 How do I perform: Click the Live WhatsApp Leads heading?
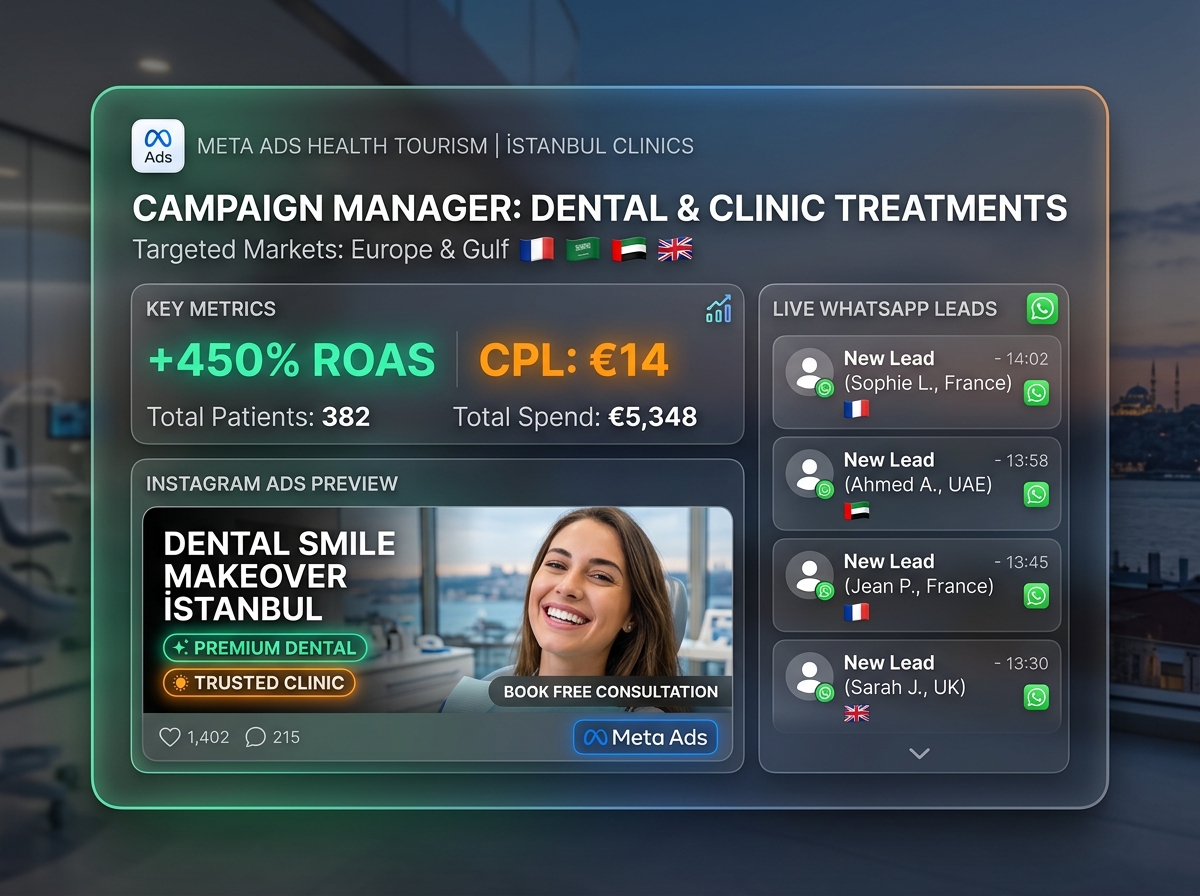(x=885, y=309)
